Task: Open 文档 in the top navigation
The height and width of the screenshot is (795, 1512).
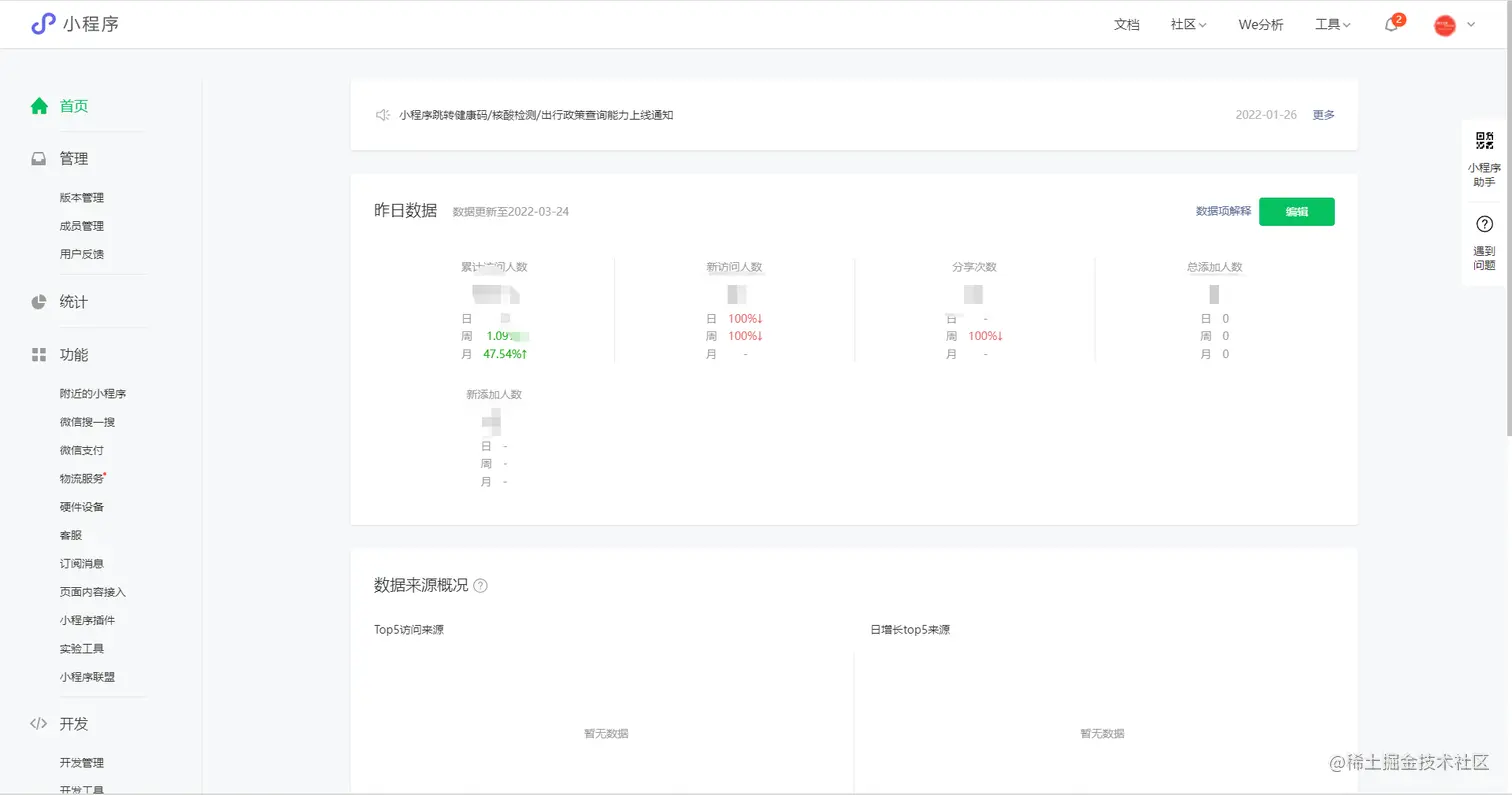Action: coord(1126,25)
